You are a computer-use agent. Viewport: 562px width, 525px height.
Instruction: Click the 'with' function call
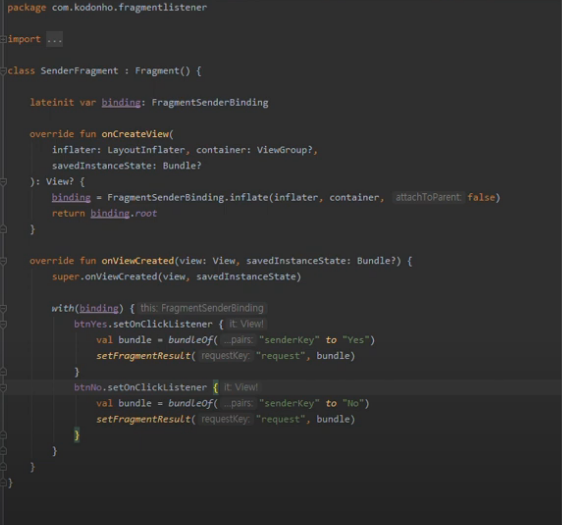click(63, 308)
